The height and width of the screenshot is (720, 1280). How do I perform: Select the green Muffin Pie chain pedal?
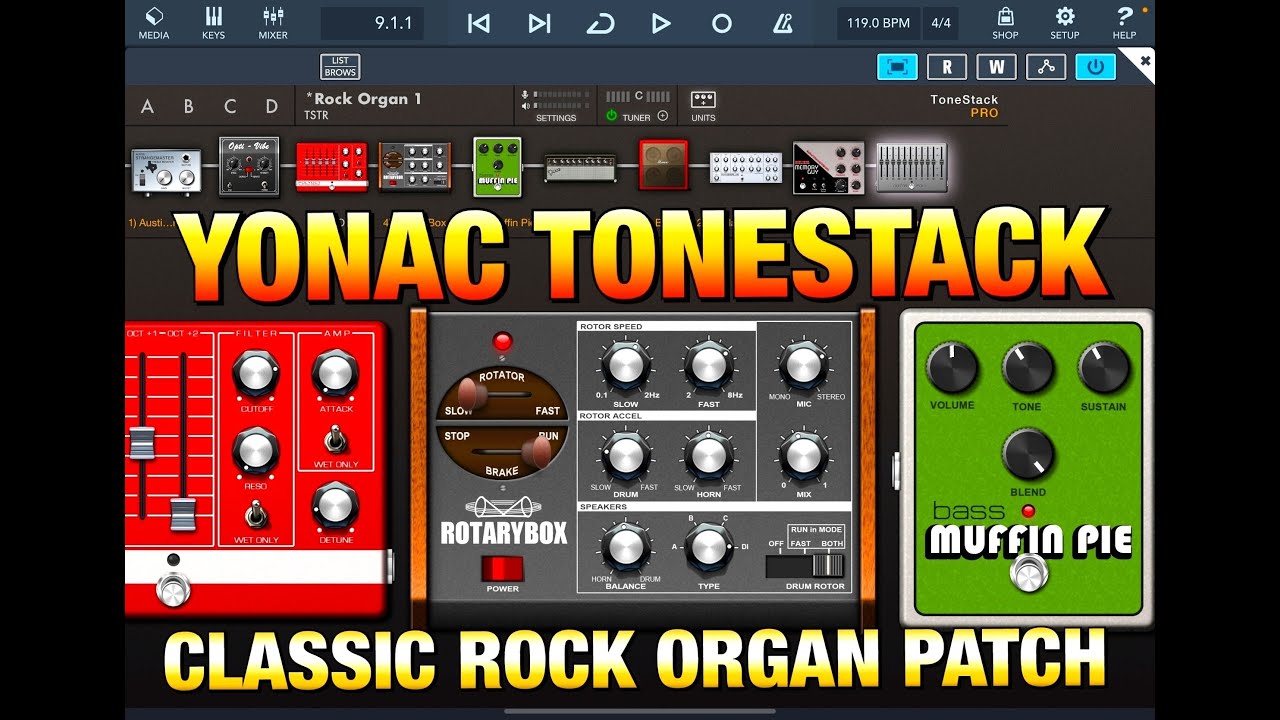click(497, 166)
